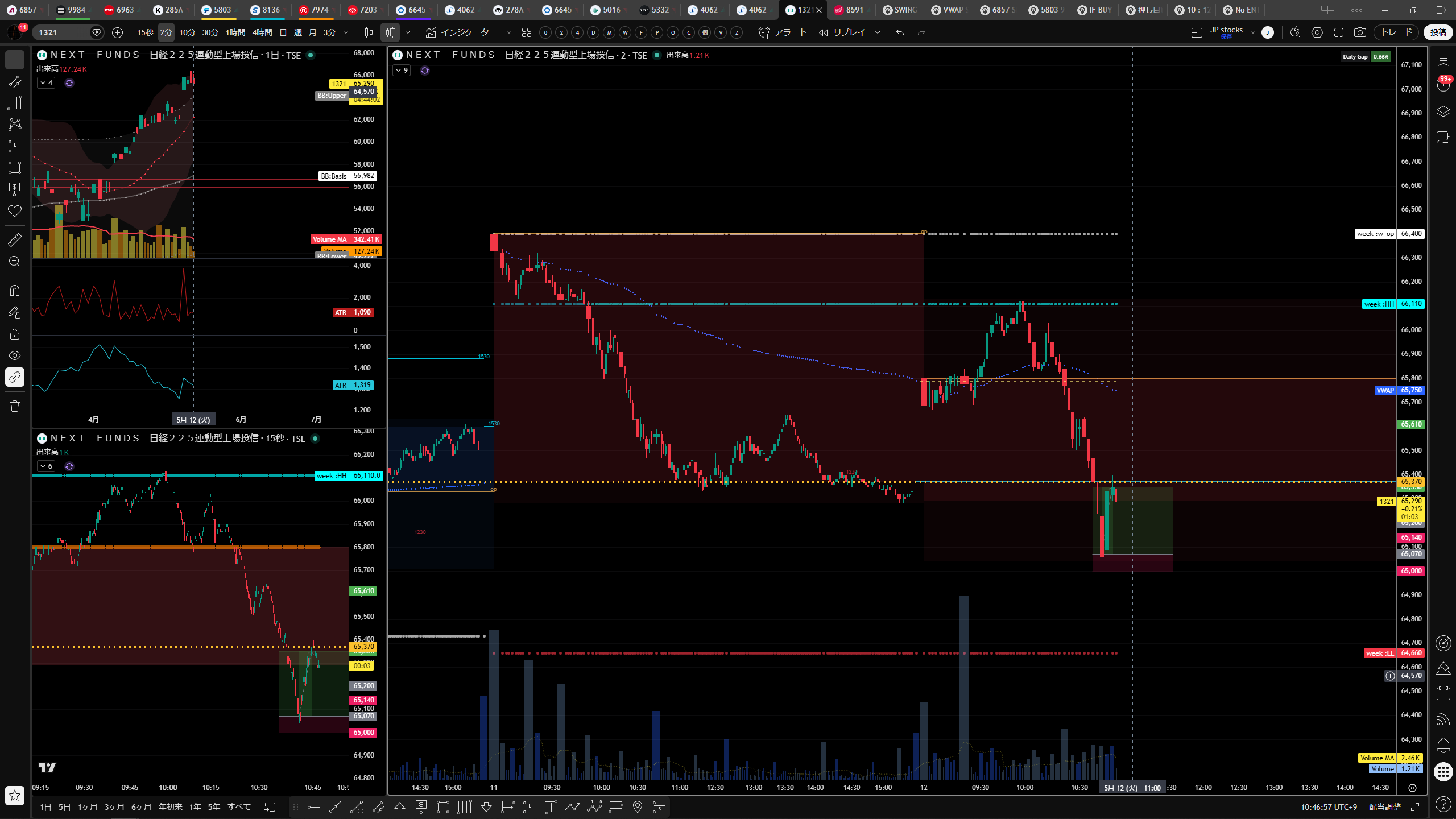
Task: Take a chart snapshot with camera icon
Action: click(x=1360, y=32)
